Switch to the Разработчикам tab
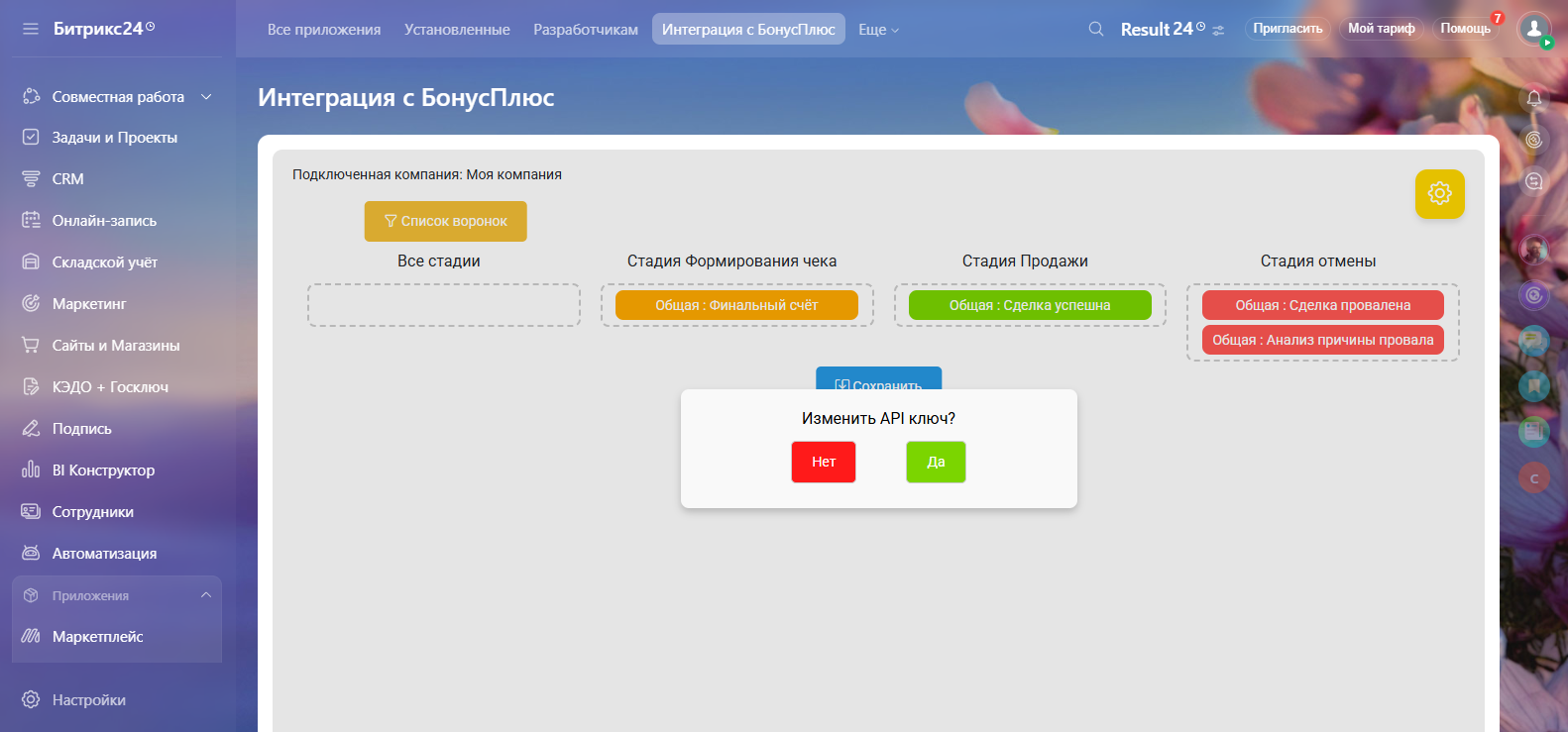 (586, 30)
